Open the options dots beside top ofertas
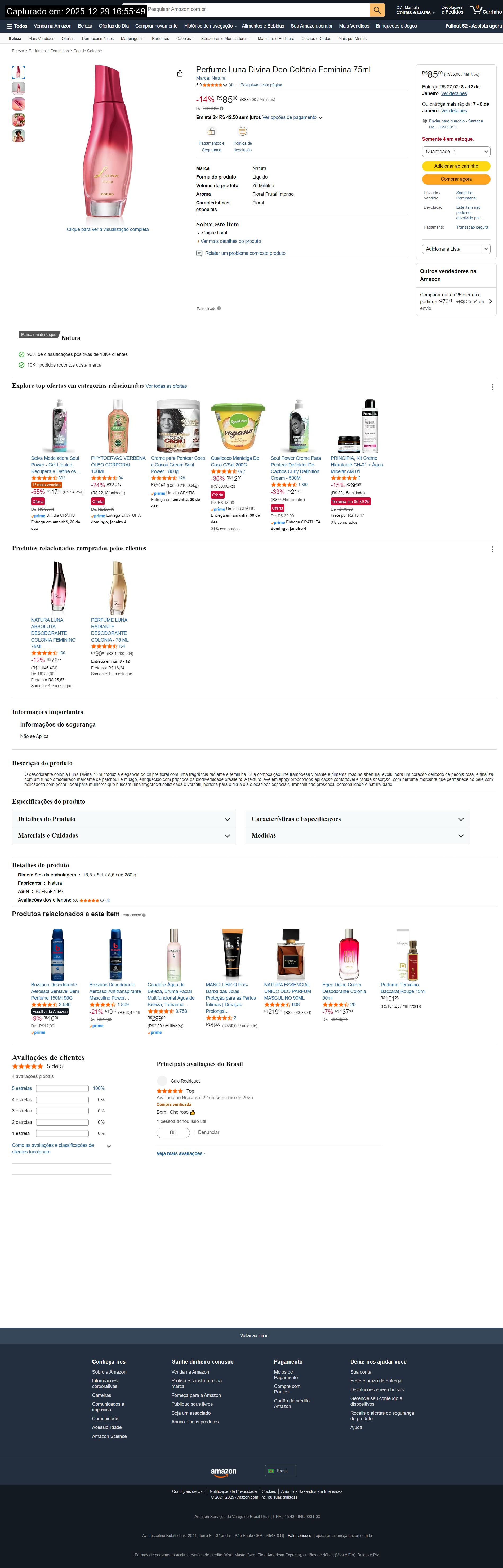 (x=492, y=387)
